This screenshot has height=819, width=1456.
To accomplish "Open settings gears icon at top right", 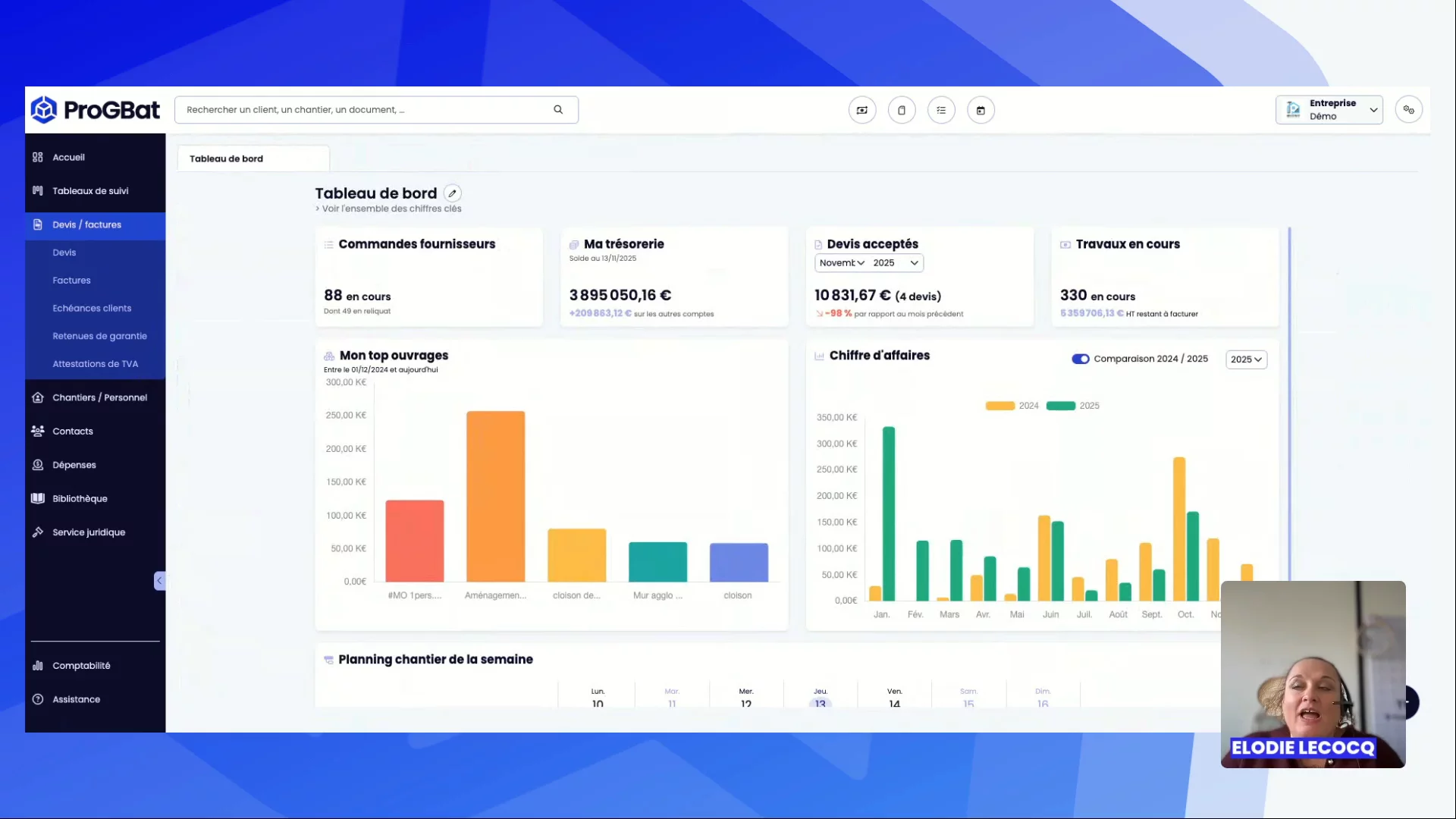I will (x=1408, y=110).
